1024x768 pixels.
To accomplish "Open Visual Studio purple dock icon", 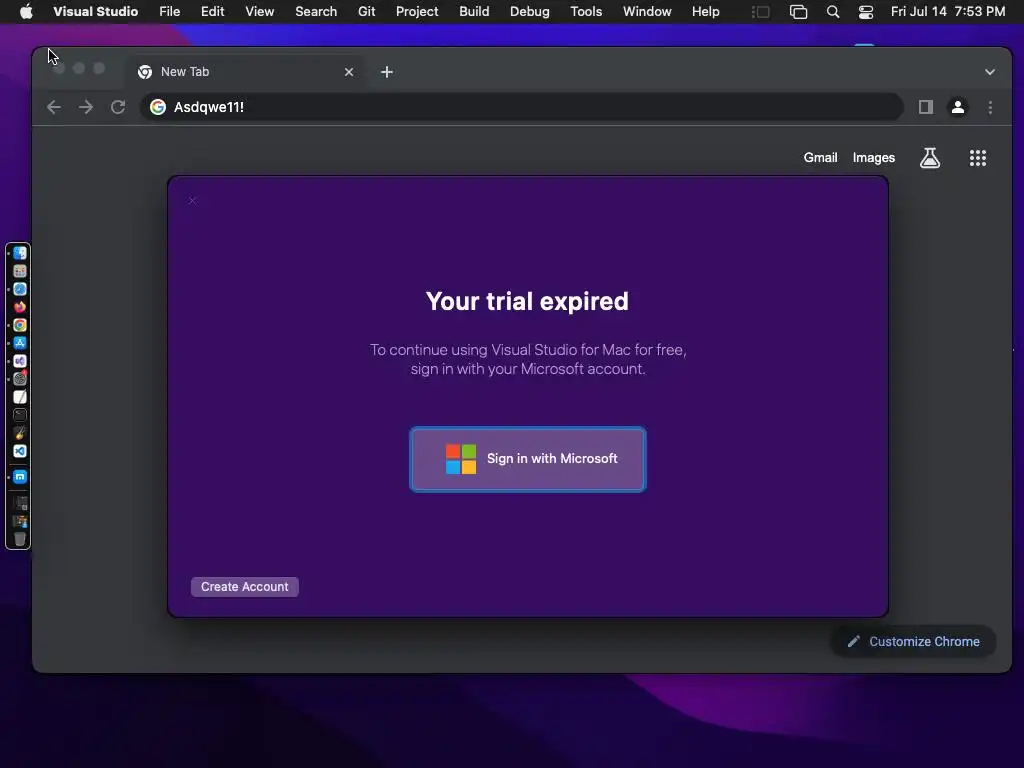I will 20,361.
